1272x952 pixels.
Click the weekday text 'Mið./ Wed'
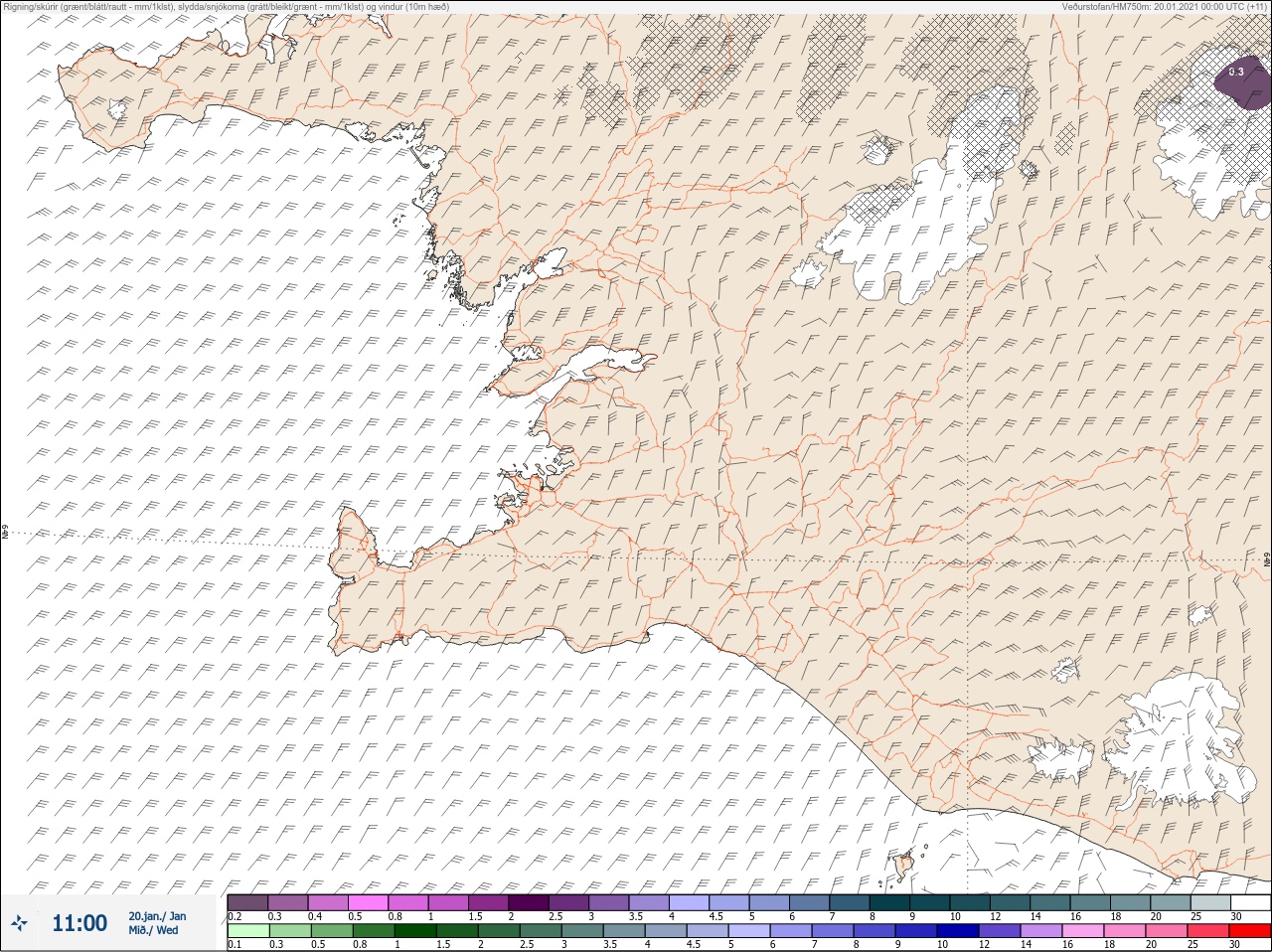point(153,930)
